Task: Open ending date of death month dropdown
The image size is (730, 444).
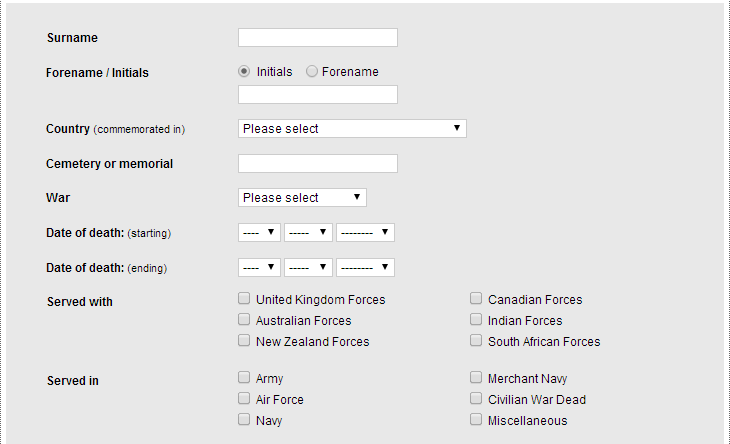Action: (x=308, y=268)
